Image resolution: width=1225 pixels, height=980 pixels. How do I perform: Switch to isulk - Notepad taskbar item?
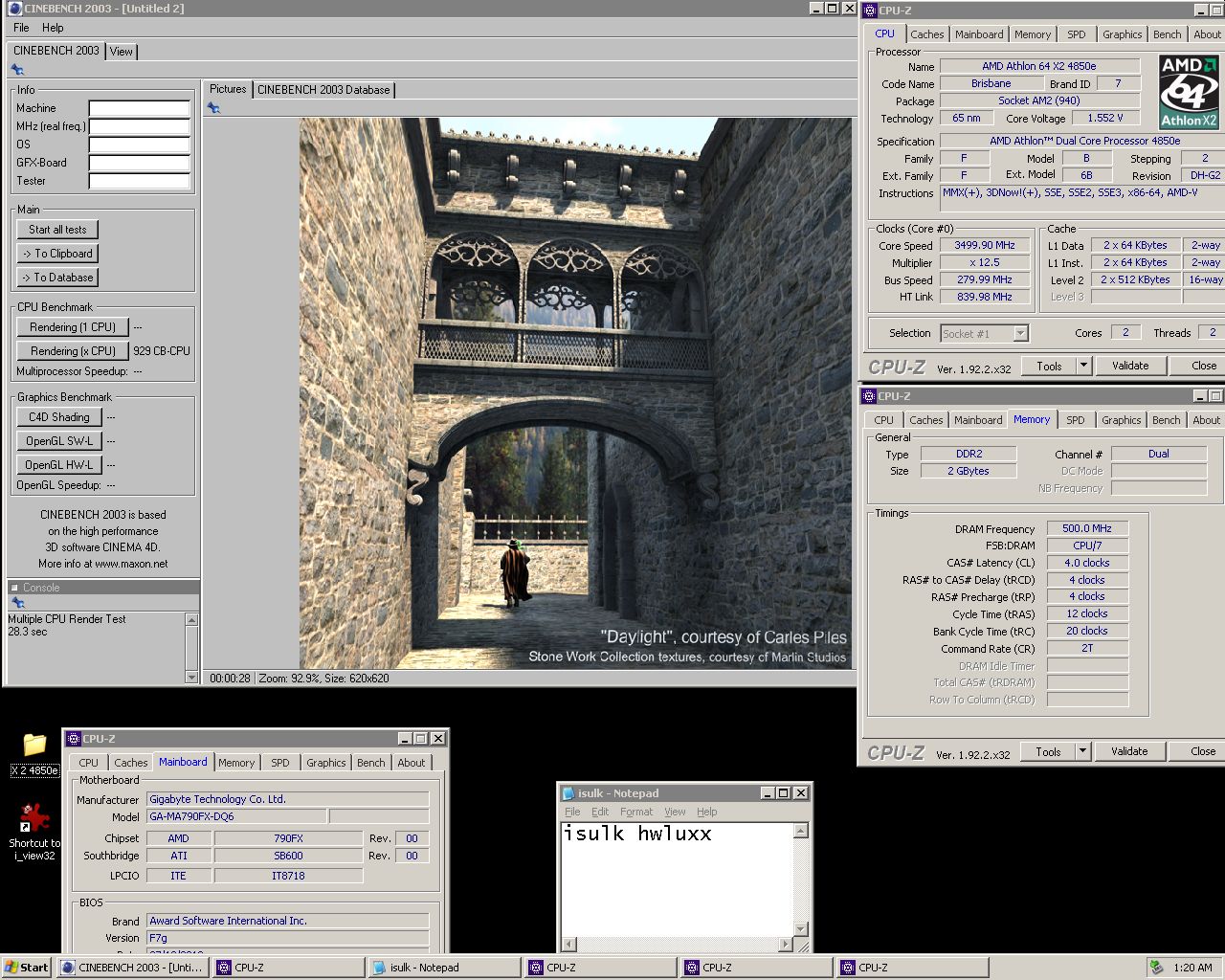tap(444, 968)
